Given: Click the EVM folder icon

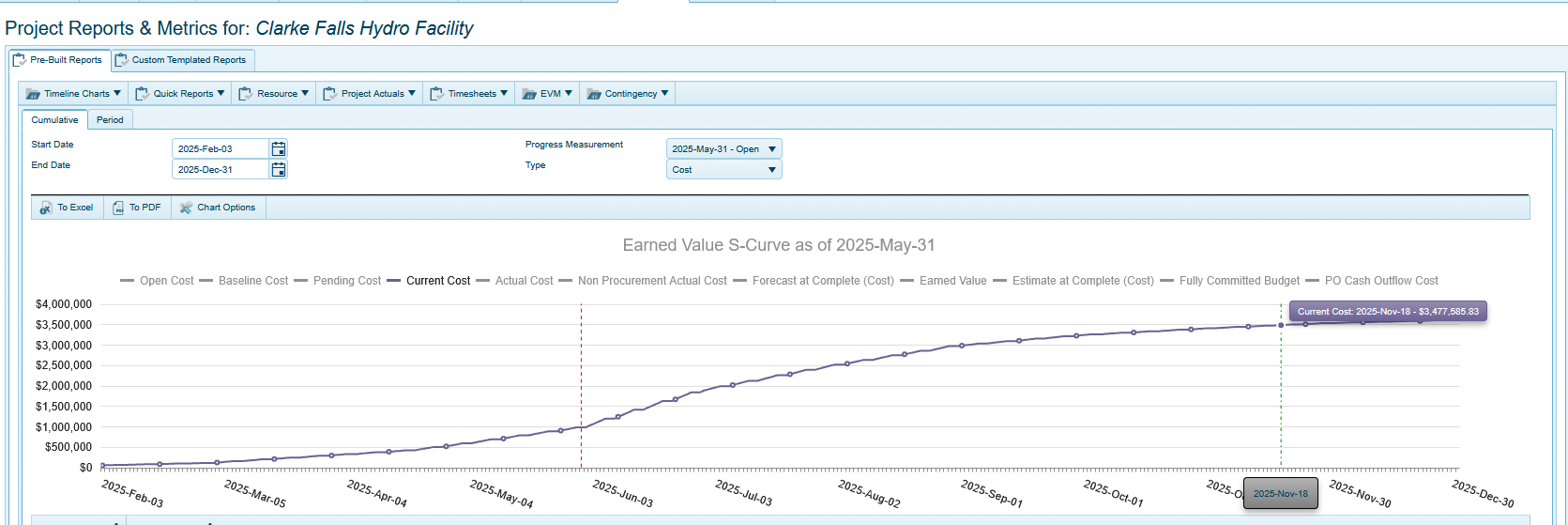Looking at the screenshot, I should coord(529,94).
